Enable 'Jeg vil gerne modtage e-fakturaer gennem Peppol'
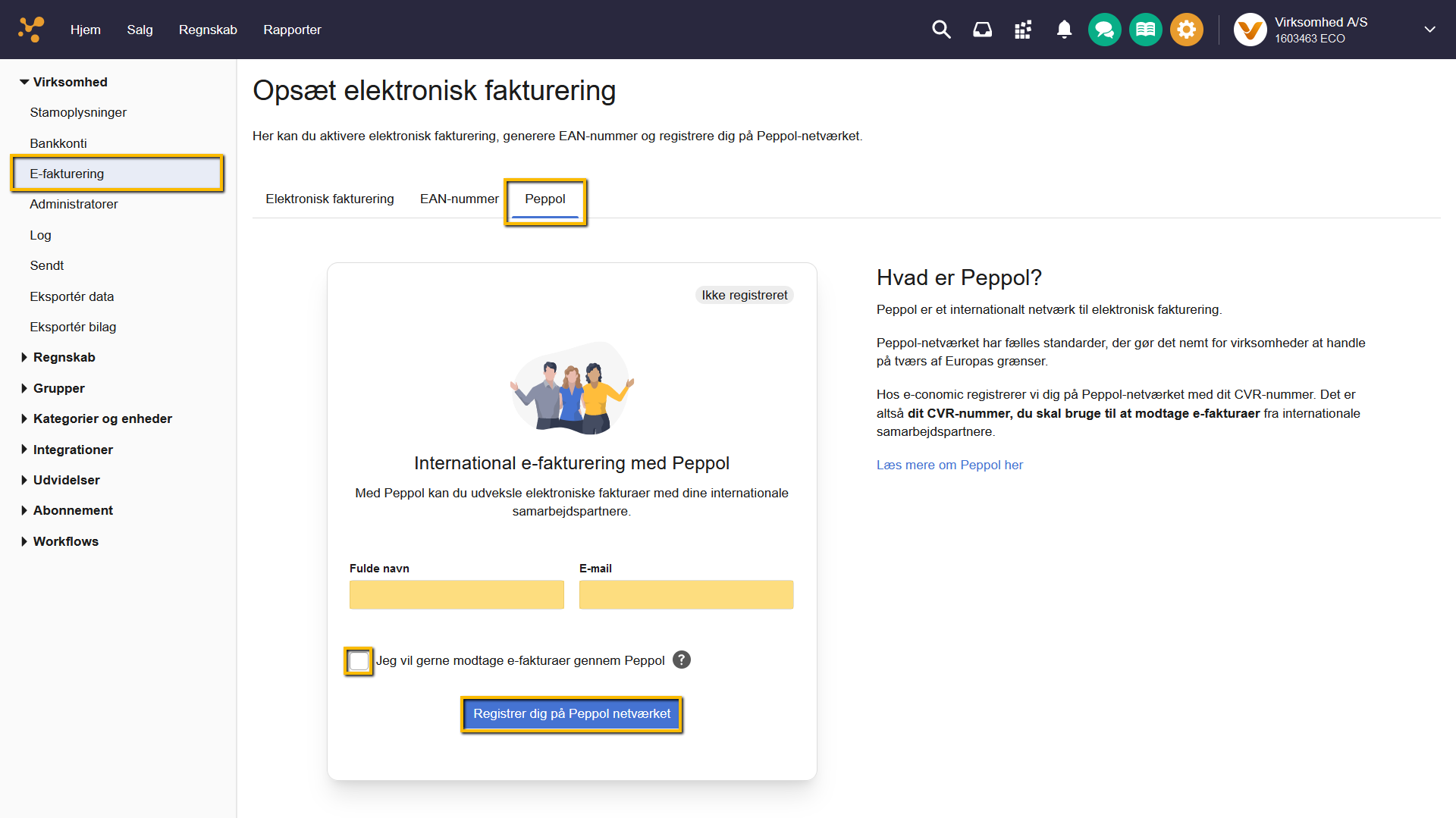1456x818 pixels. [x=359, y=660]
